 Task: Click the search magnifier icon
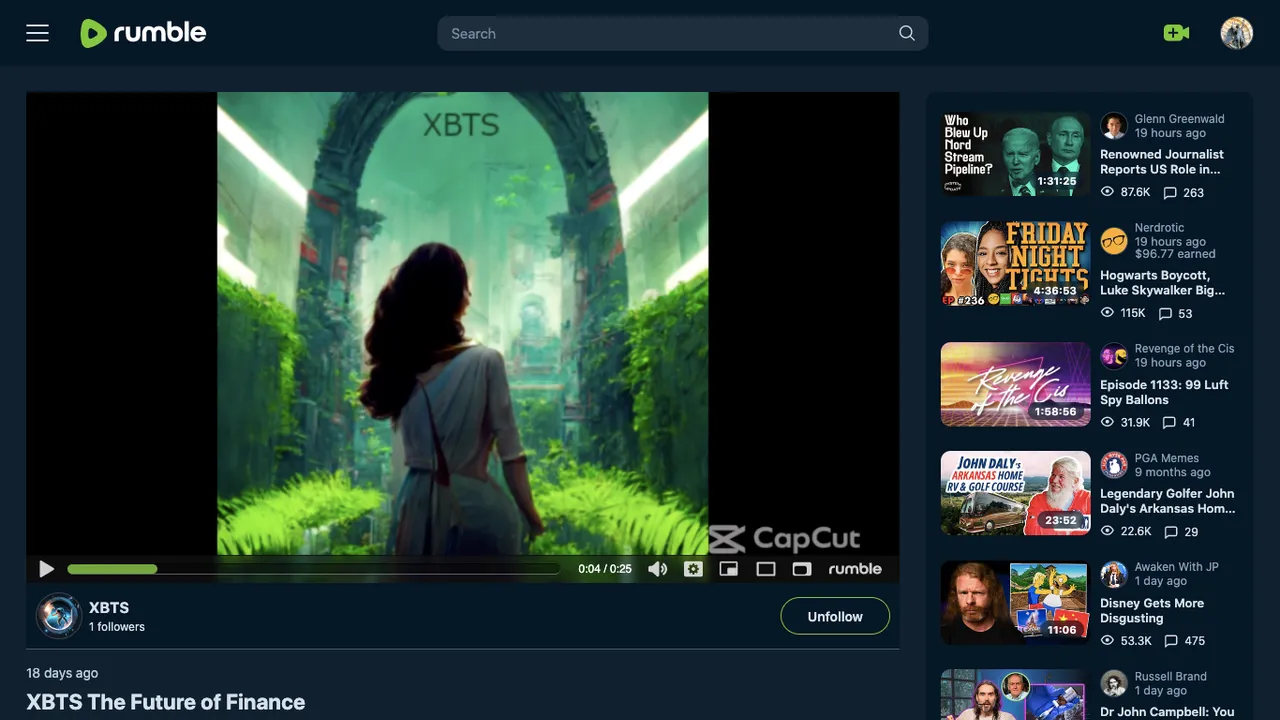907,33
